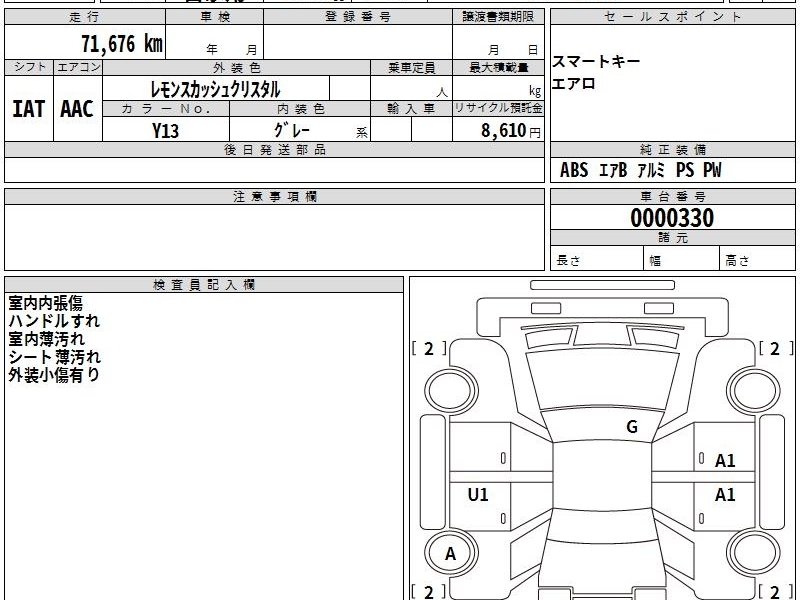Click the G mark on the windshield diagram
The image size is (800, 600).
coord(632,427)
